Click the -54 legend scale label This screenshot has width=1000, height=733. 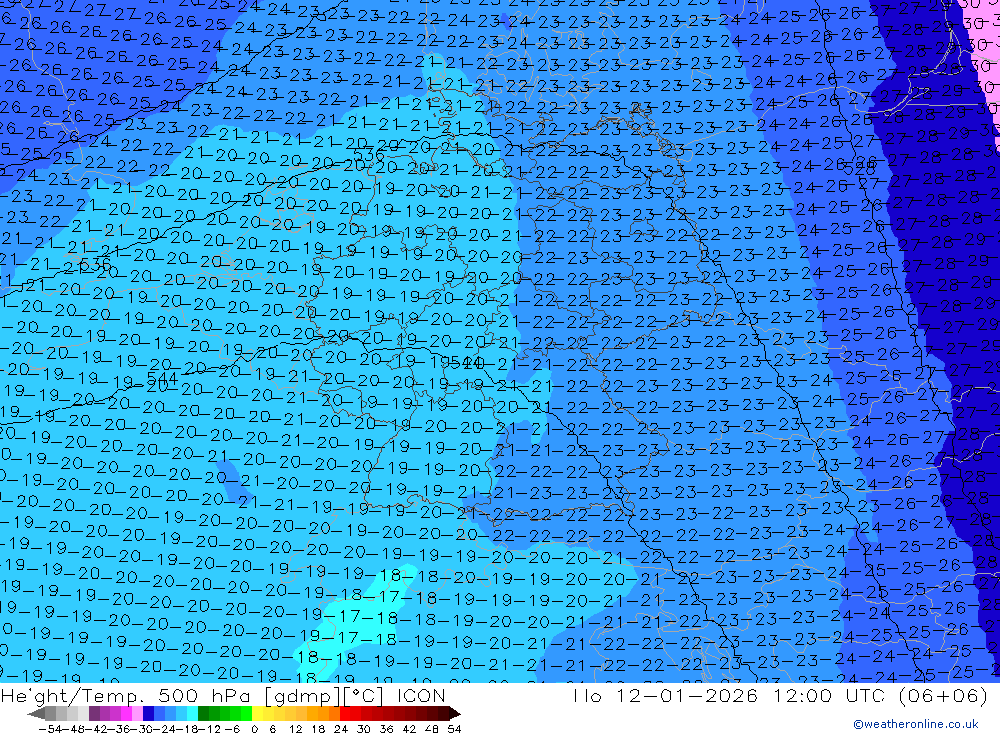[x=48, y=728]
